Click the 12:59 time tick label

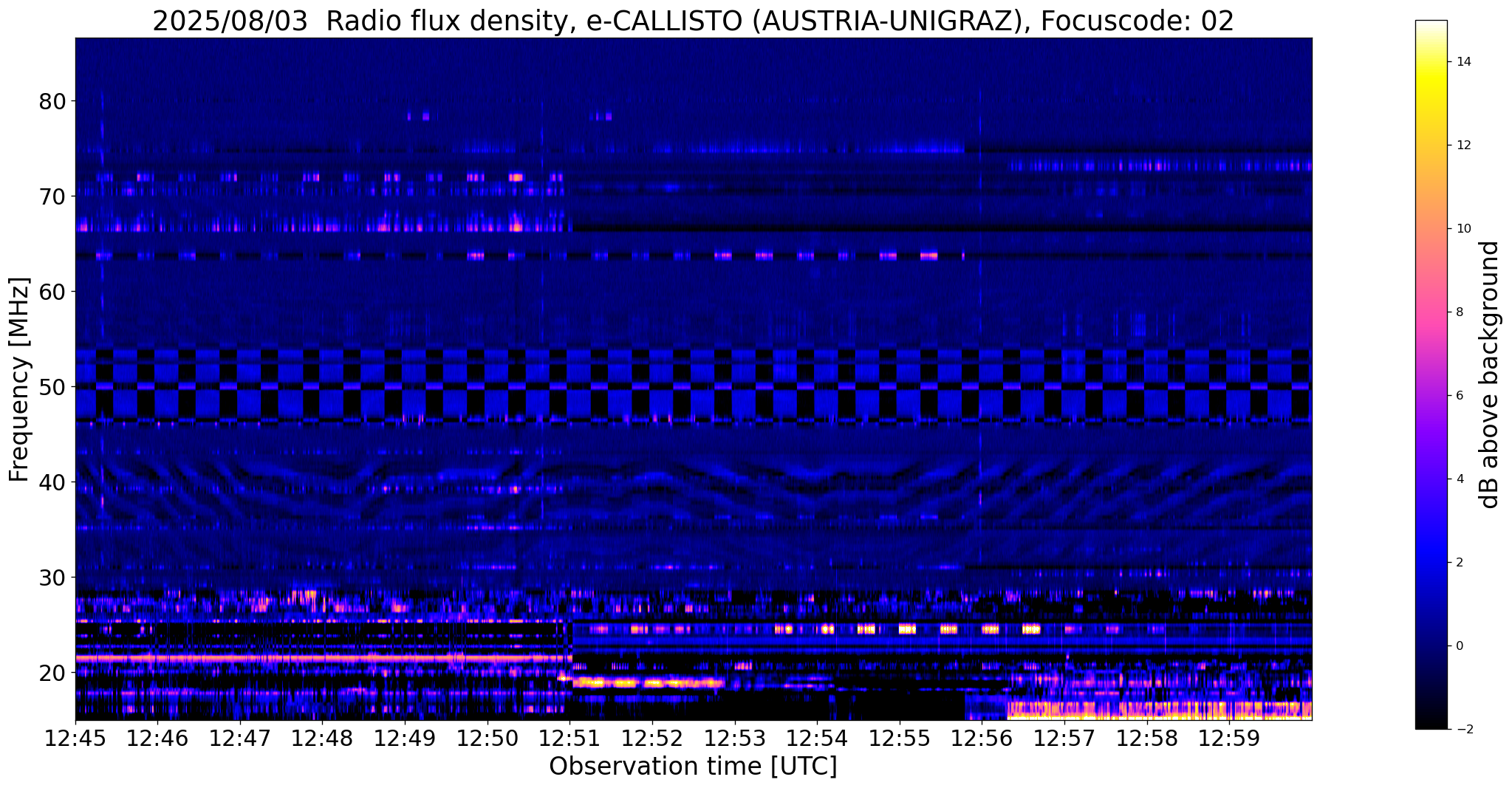(x=1228, y=739)
